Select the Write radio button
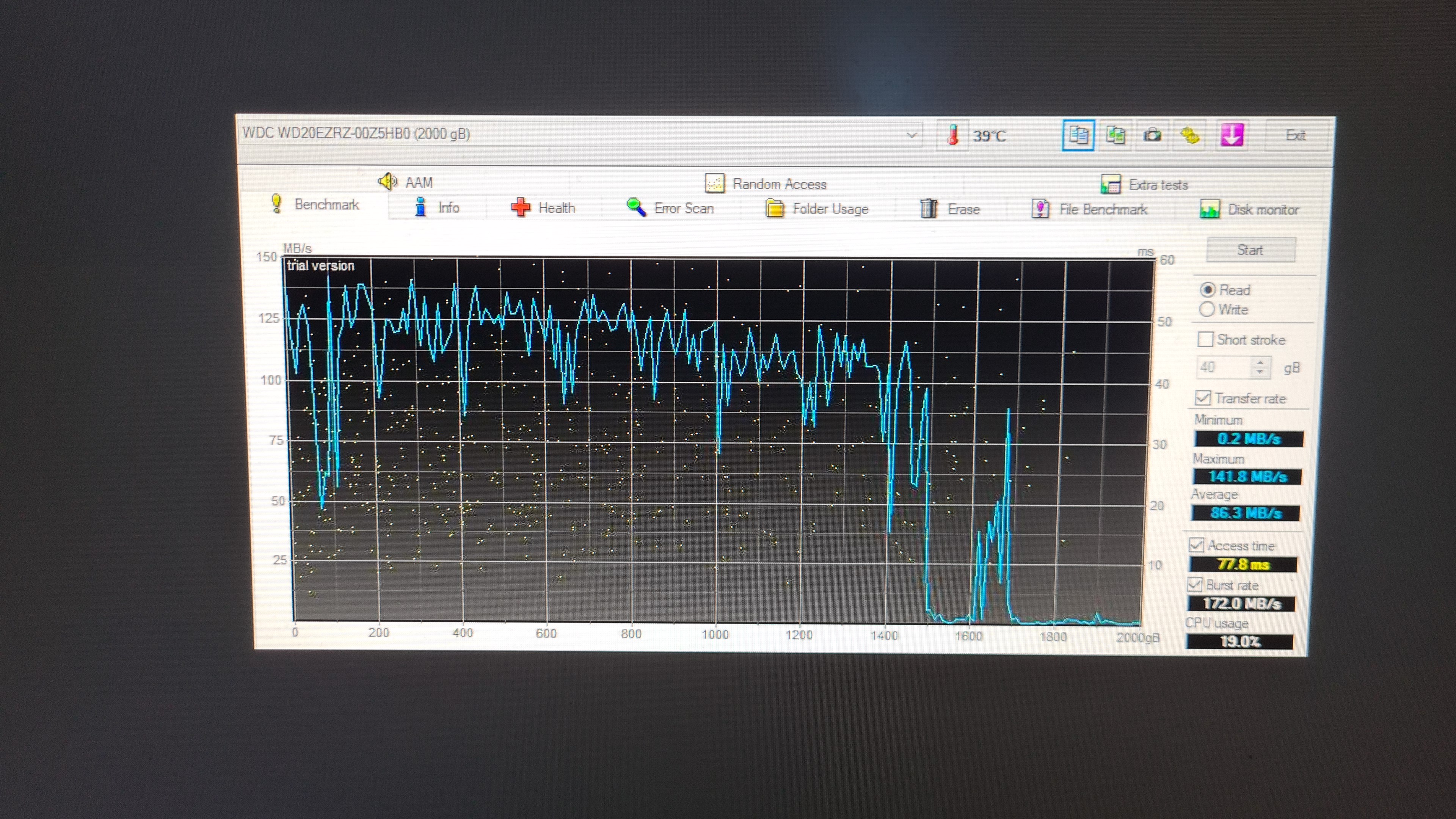 [1207, 309]
